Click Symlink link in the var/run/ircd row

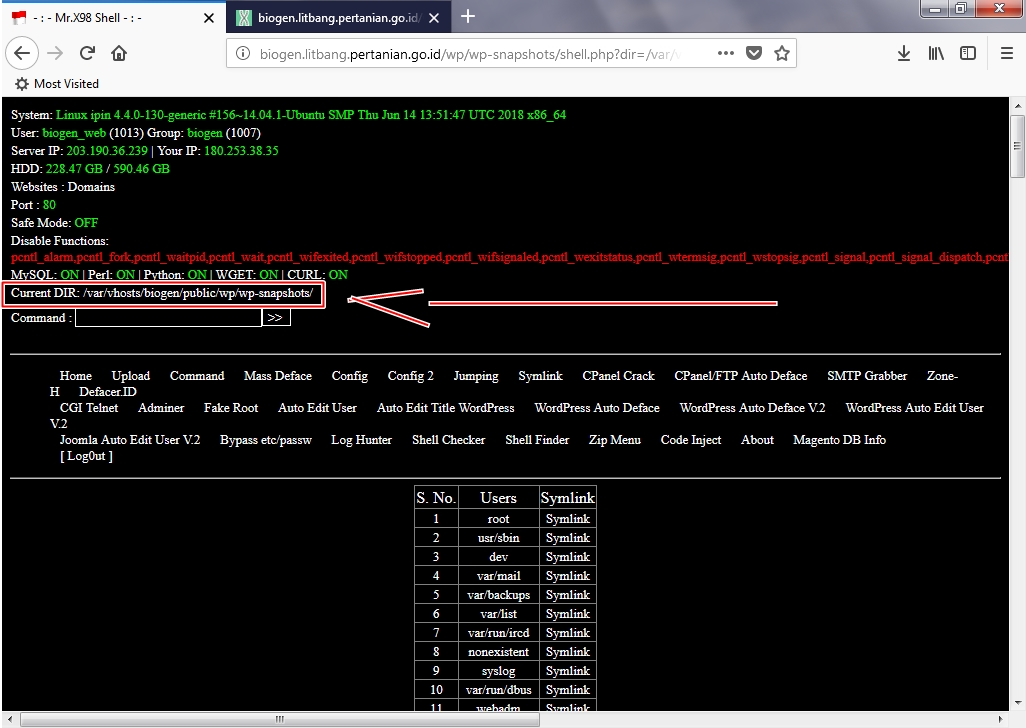(x=568, y=633)
